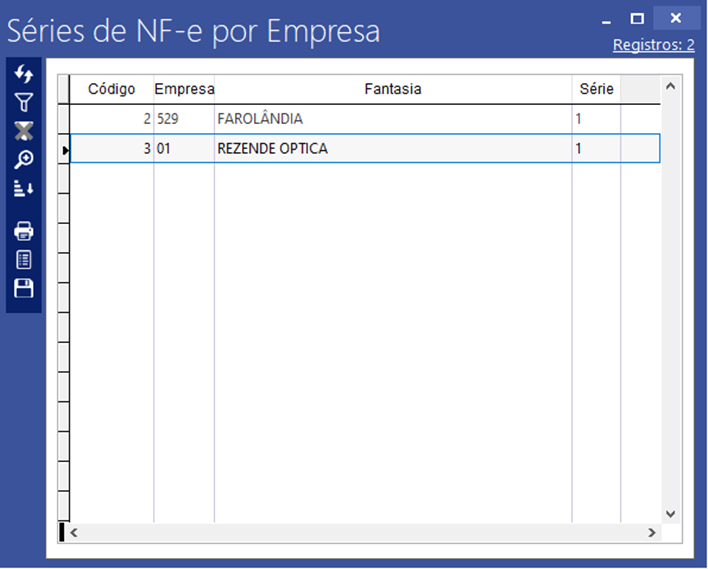
Task: Click the printer icon
Action: [x=24, y=232]
